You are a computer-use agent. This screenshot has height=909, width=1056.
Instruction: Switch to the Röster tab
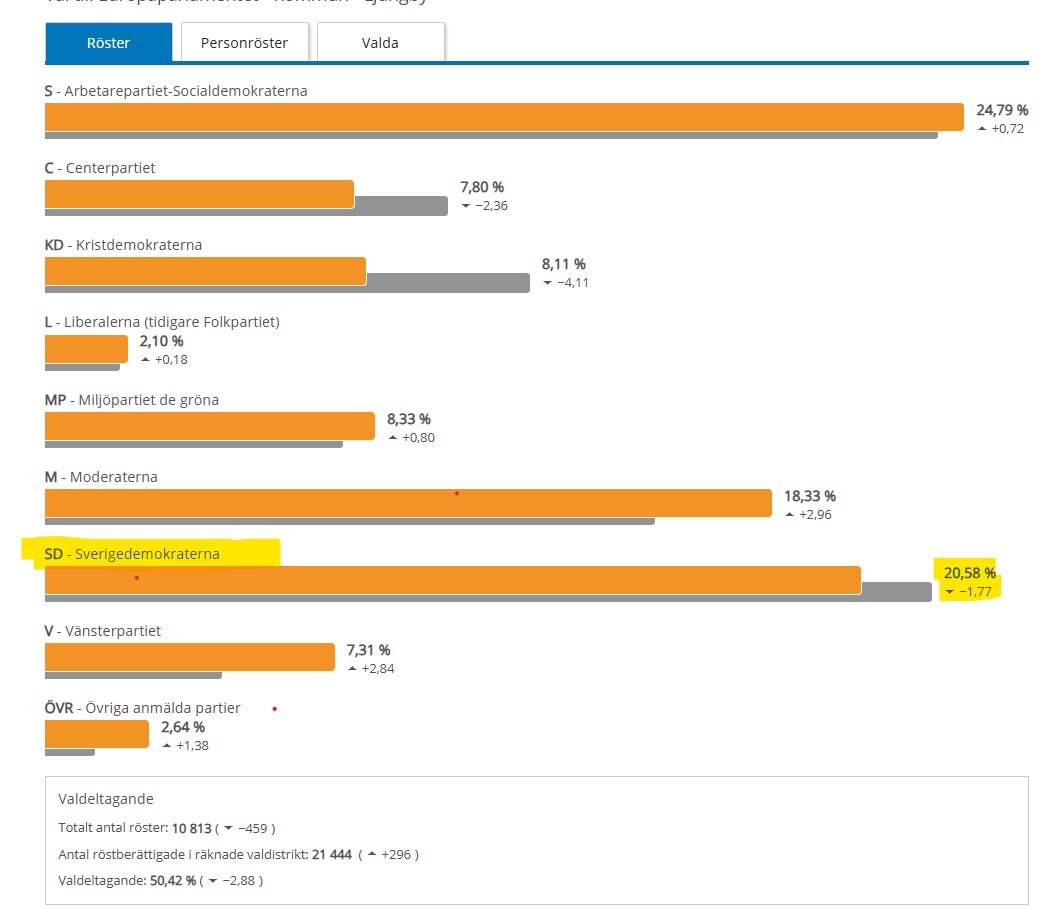(x=108, y=42)
